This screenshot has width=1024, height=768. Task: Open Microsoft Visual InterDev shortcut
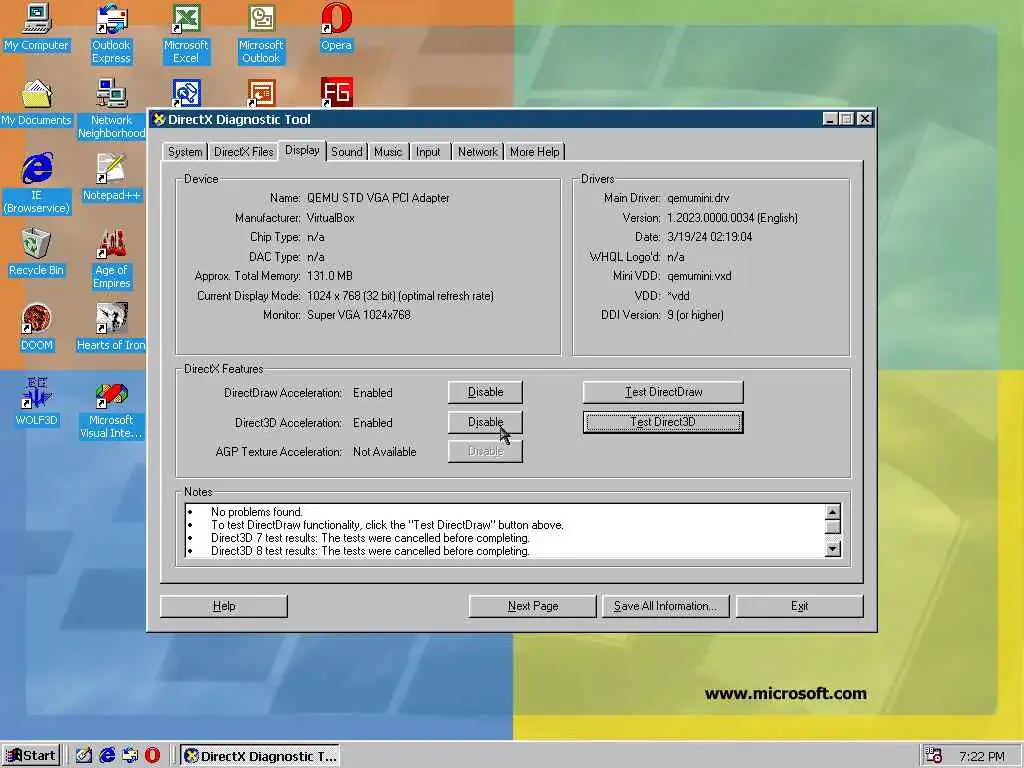[x=111, y=409]
